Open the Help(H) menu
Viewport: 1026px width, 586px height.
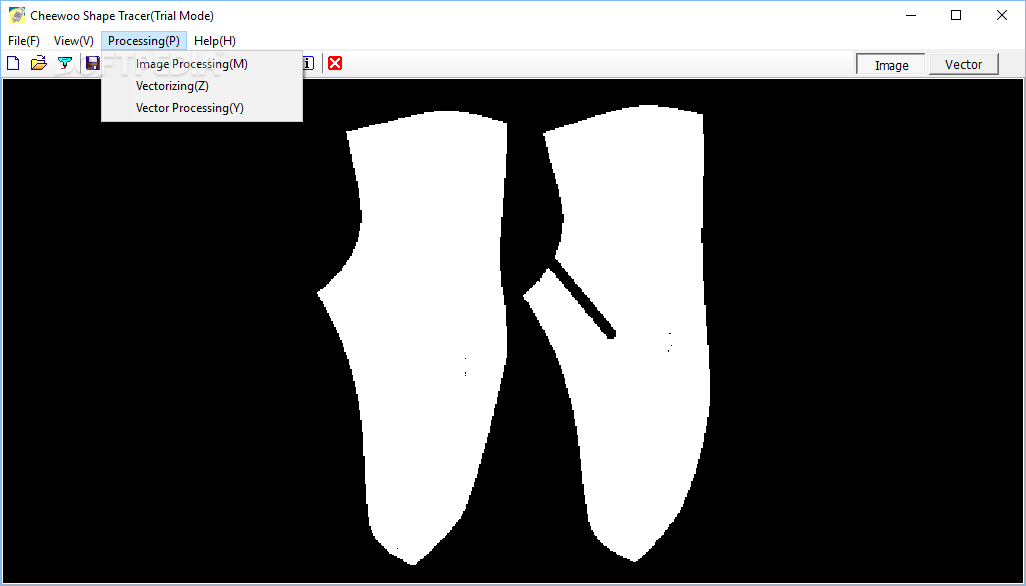215,41
